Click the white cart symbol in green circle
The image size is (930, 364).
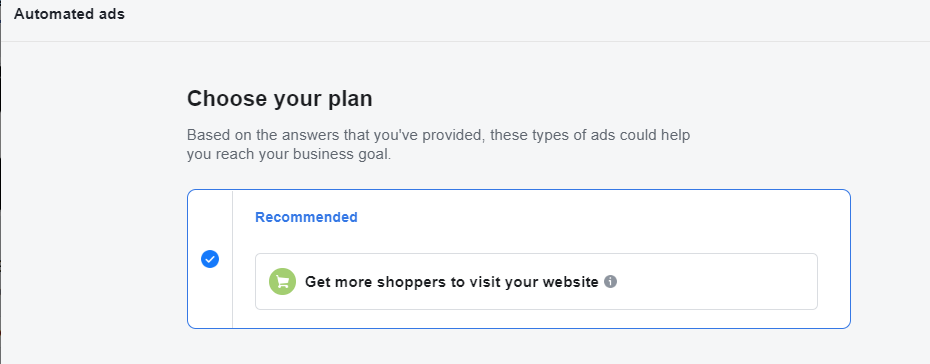282,282
